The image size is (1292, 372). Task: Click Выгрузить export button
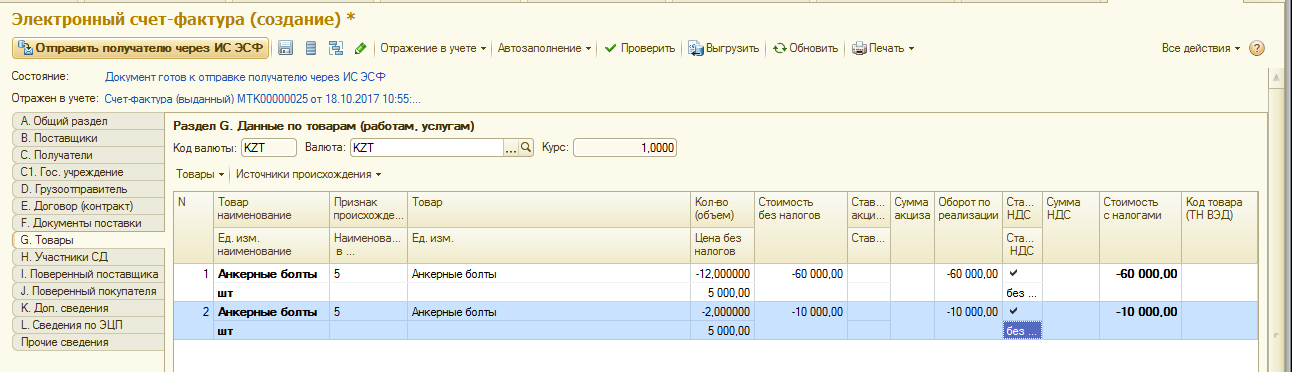(725, 48)
